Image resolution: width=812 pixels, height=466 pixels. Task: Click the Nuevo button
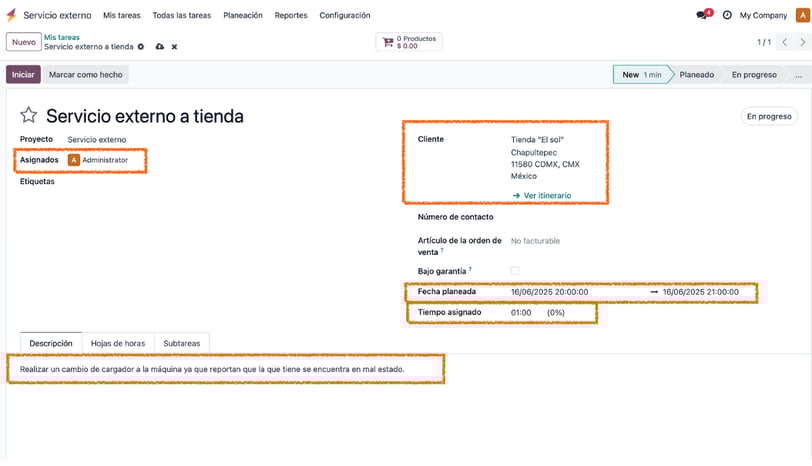coord(24,42)
